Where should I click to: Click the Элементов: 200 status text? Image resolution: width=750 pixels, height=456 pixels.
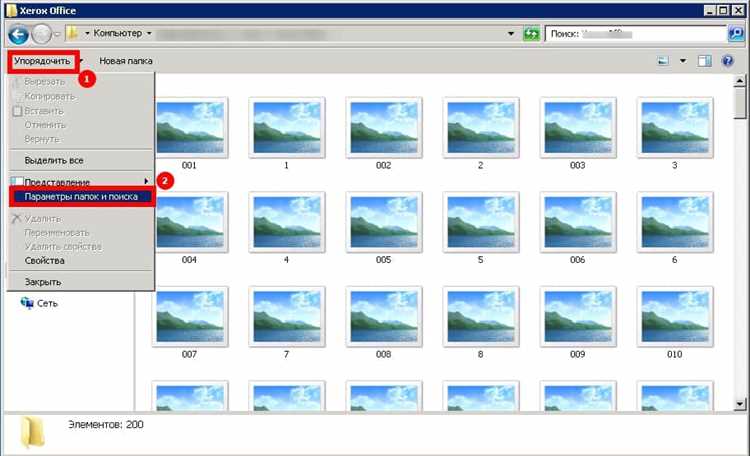click(x=106, y=424)
